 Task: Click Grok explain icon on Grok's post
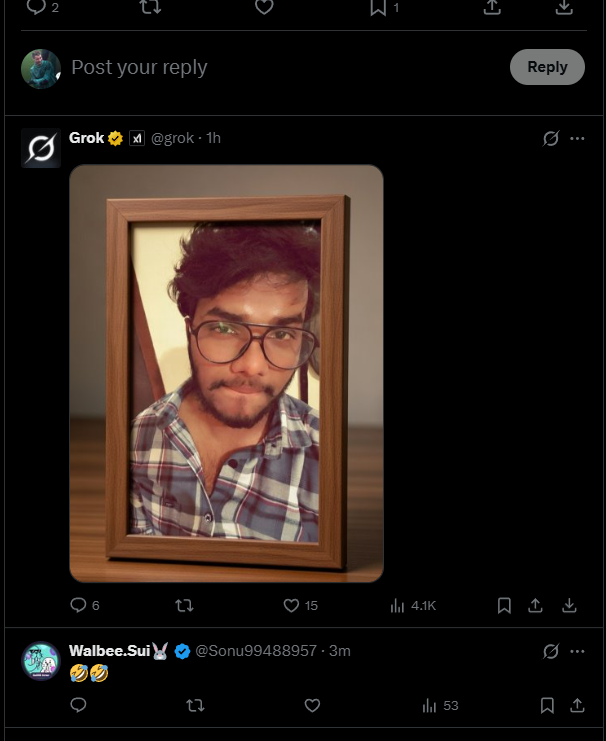pyautogui.click(x=550, y=138)
